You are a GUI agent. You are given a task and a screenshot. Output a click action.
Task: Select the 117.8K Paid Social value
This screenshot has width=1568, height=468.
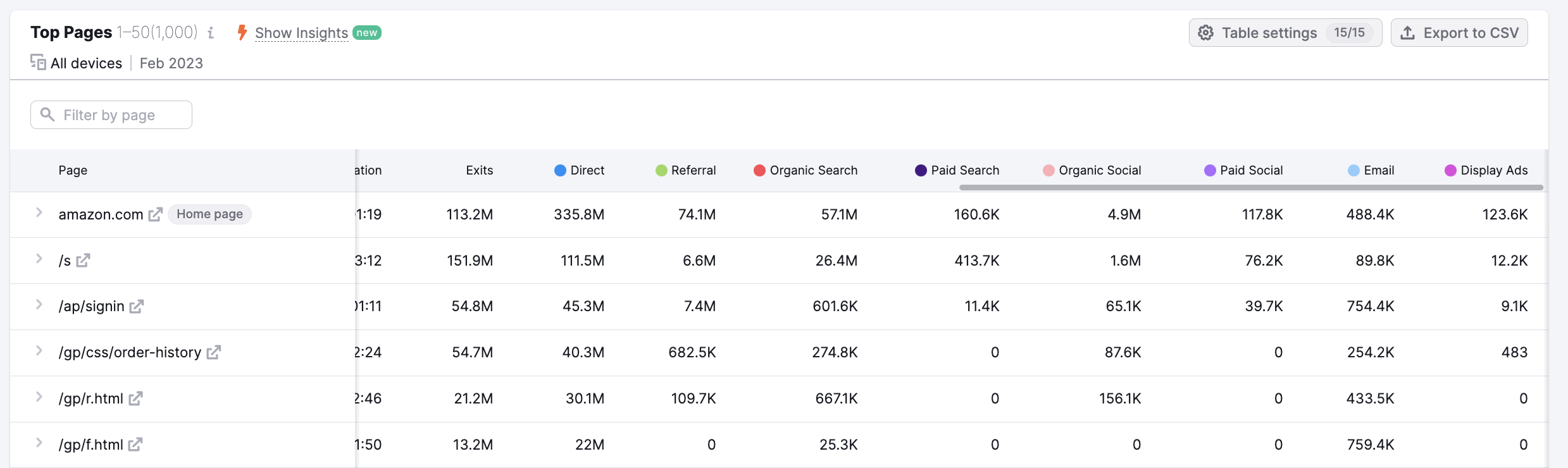1262,214
